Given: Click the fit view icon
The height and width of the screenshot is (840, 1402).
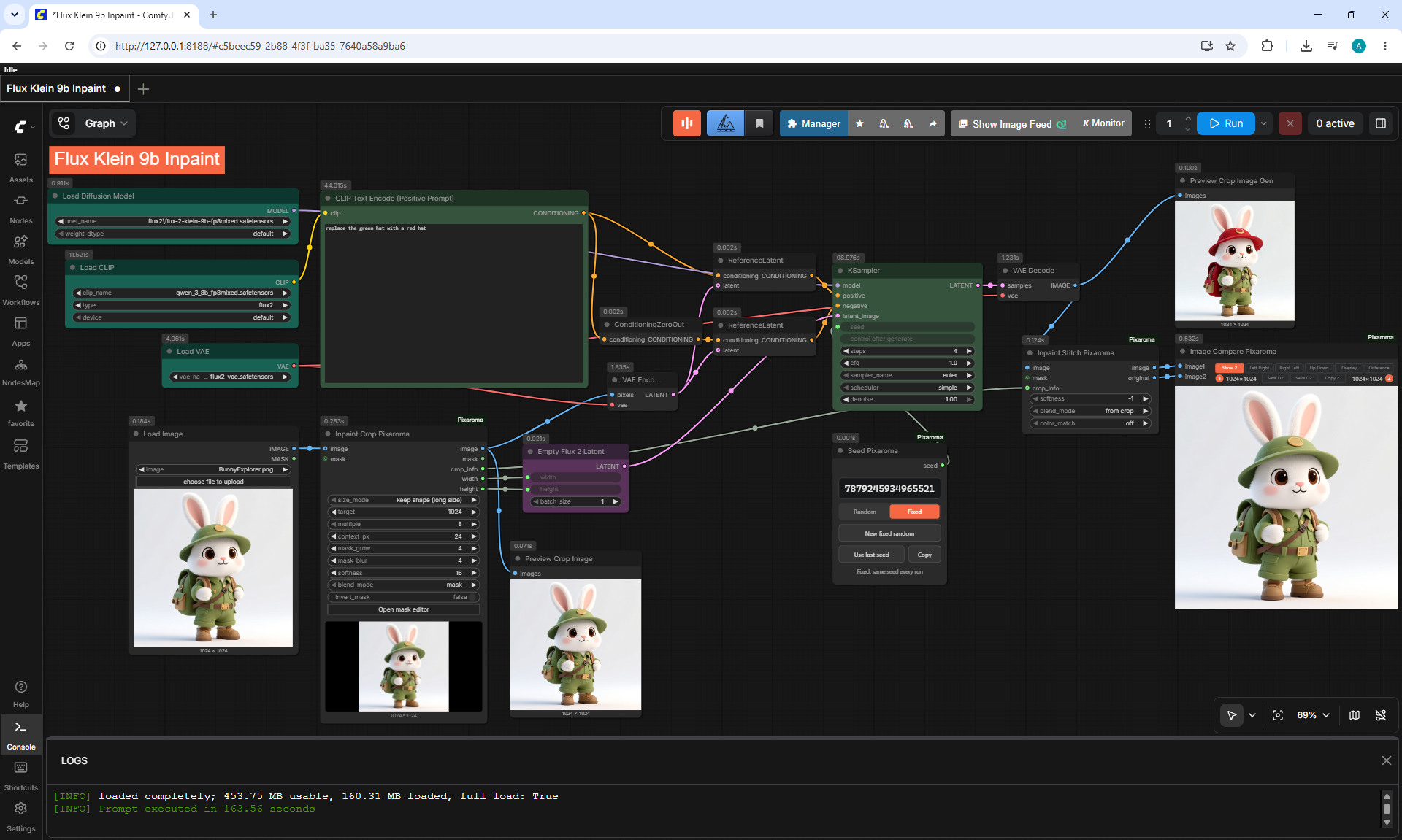Looking at the screenshot, I should pos(1278,715).
